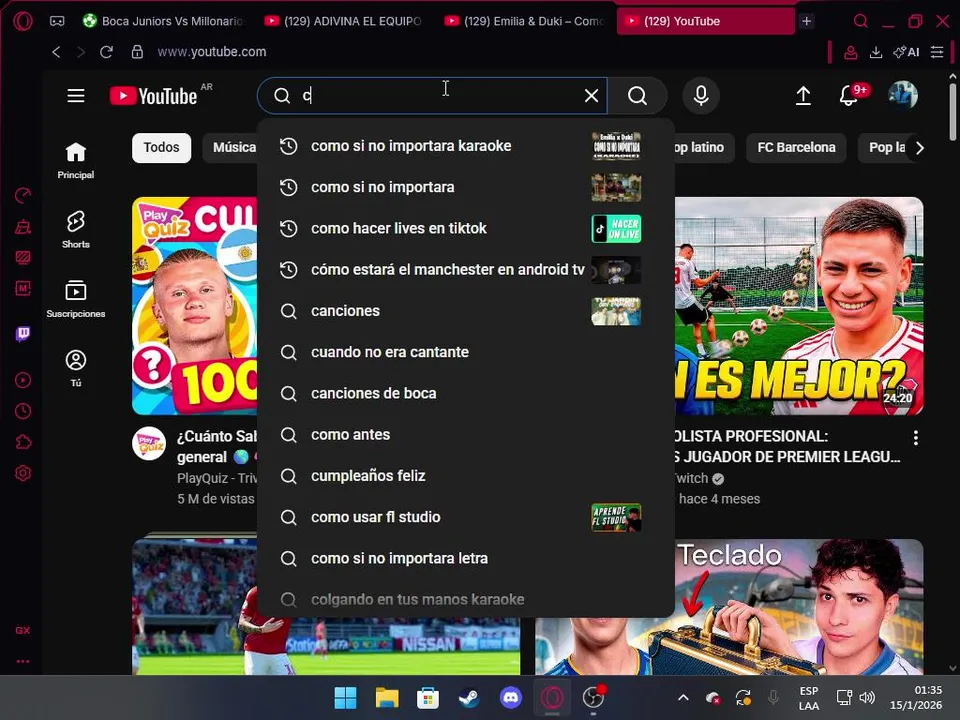Choose suggestion cumpleaños feliz

point(465,476)
